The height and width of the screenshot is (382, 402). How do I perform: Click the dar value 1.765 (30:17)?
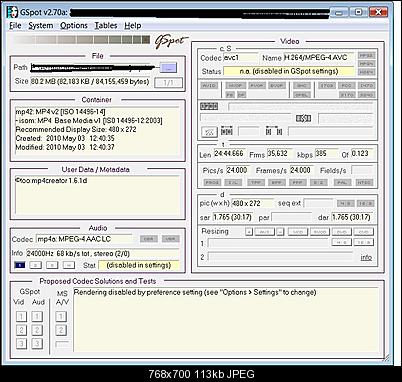point(352,217)
